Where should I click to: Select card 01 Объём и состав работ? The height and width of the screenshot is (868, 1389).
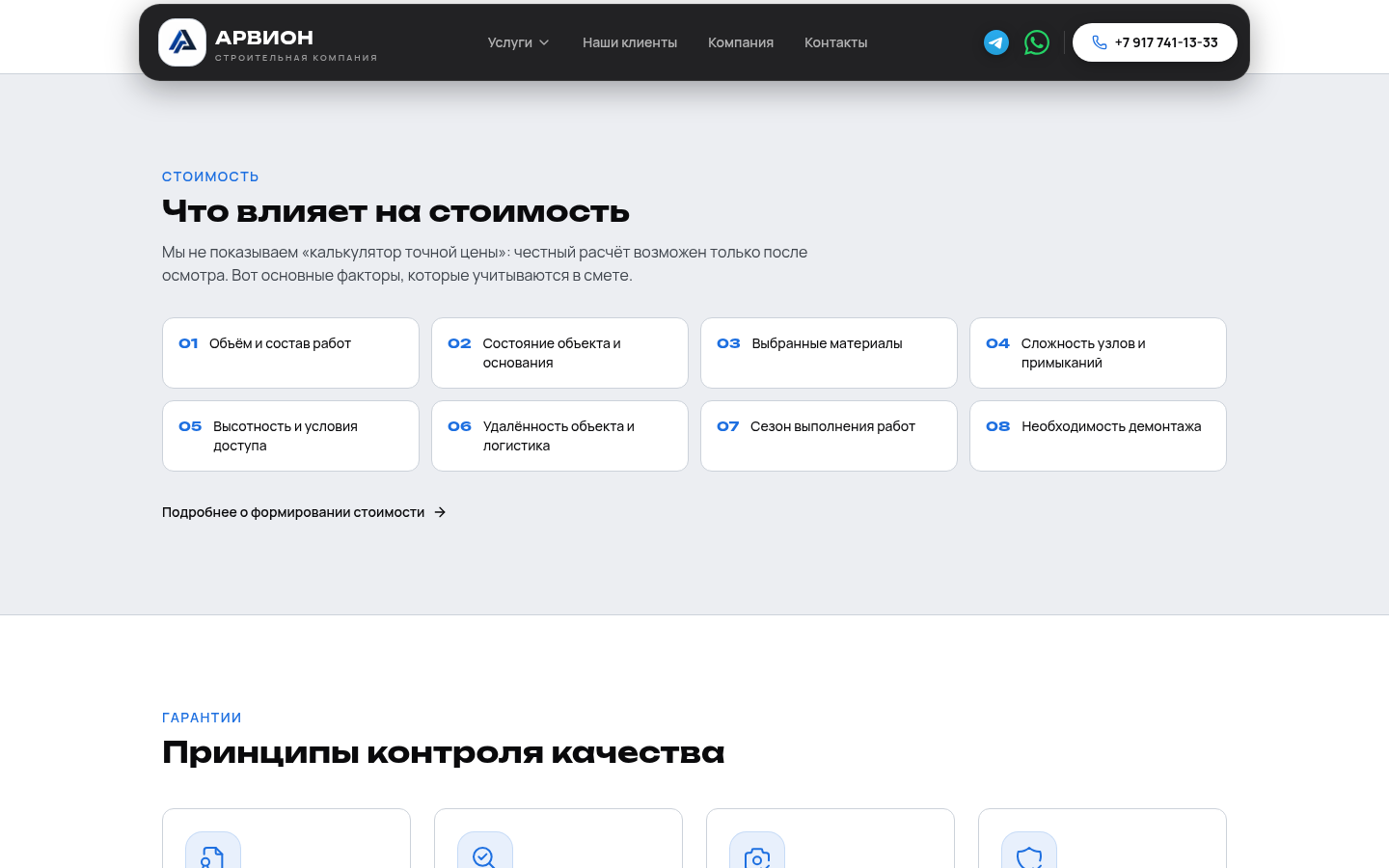290,353
